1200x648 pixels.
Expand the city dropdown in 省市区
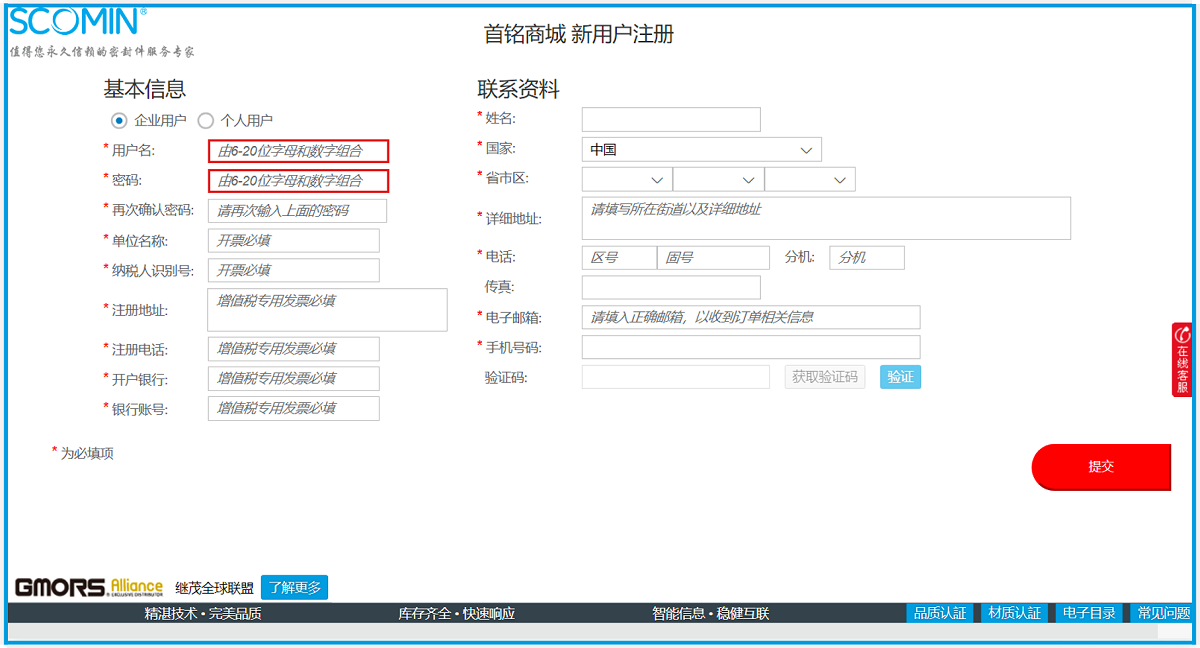(x=718, y=180)
